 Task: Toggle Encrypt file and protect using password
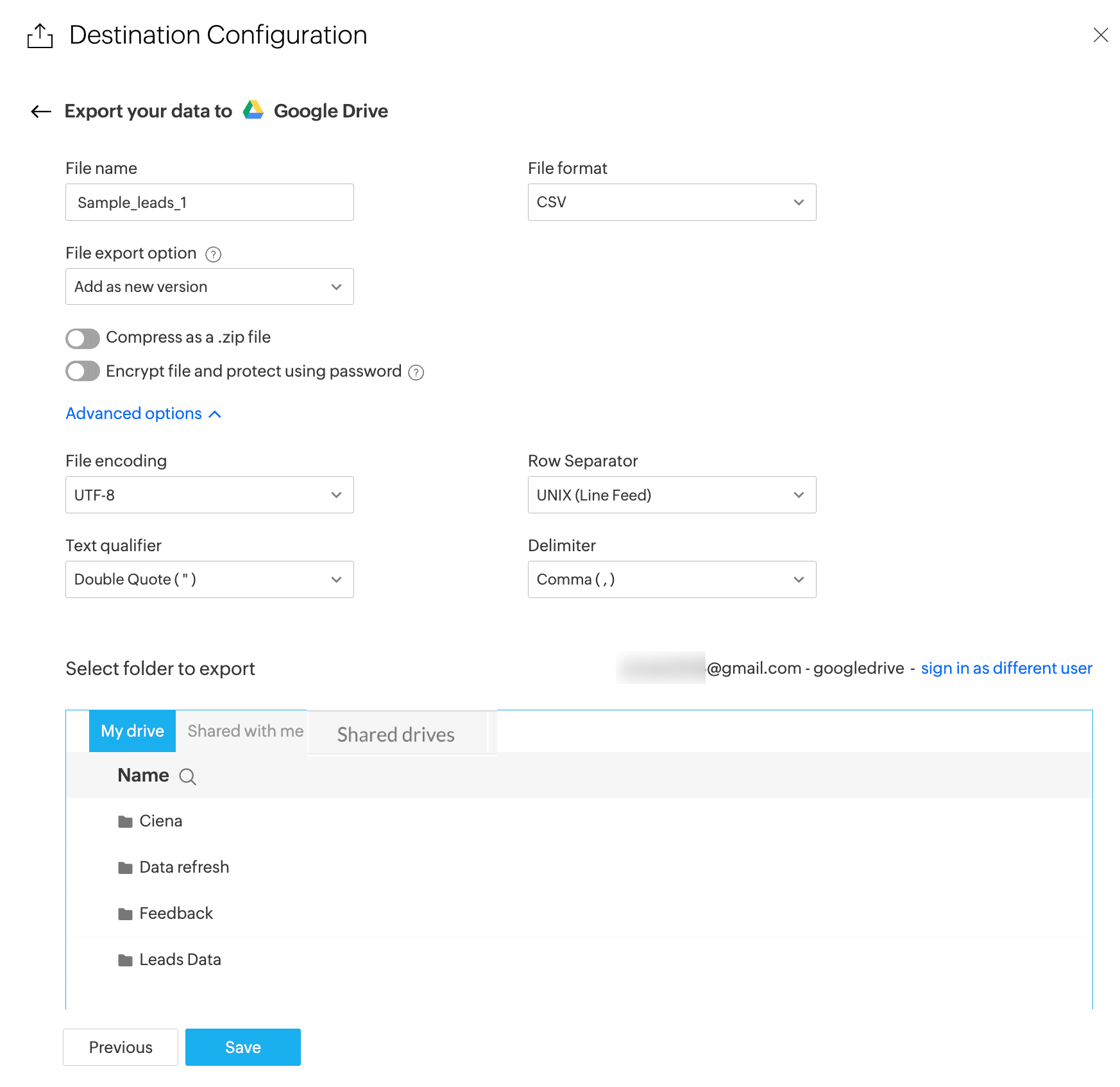tap(83, 372)
